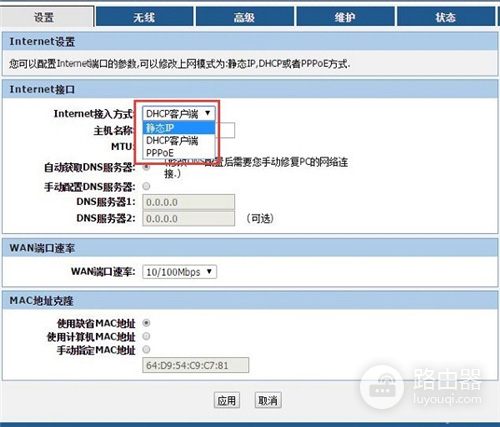This screenshot has height=427, width=500.
Task: Click the MAC address input field
Action: pos(196,365)
